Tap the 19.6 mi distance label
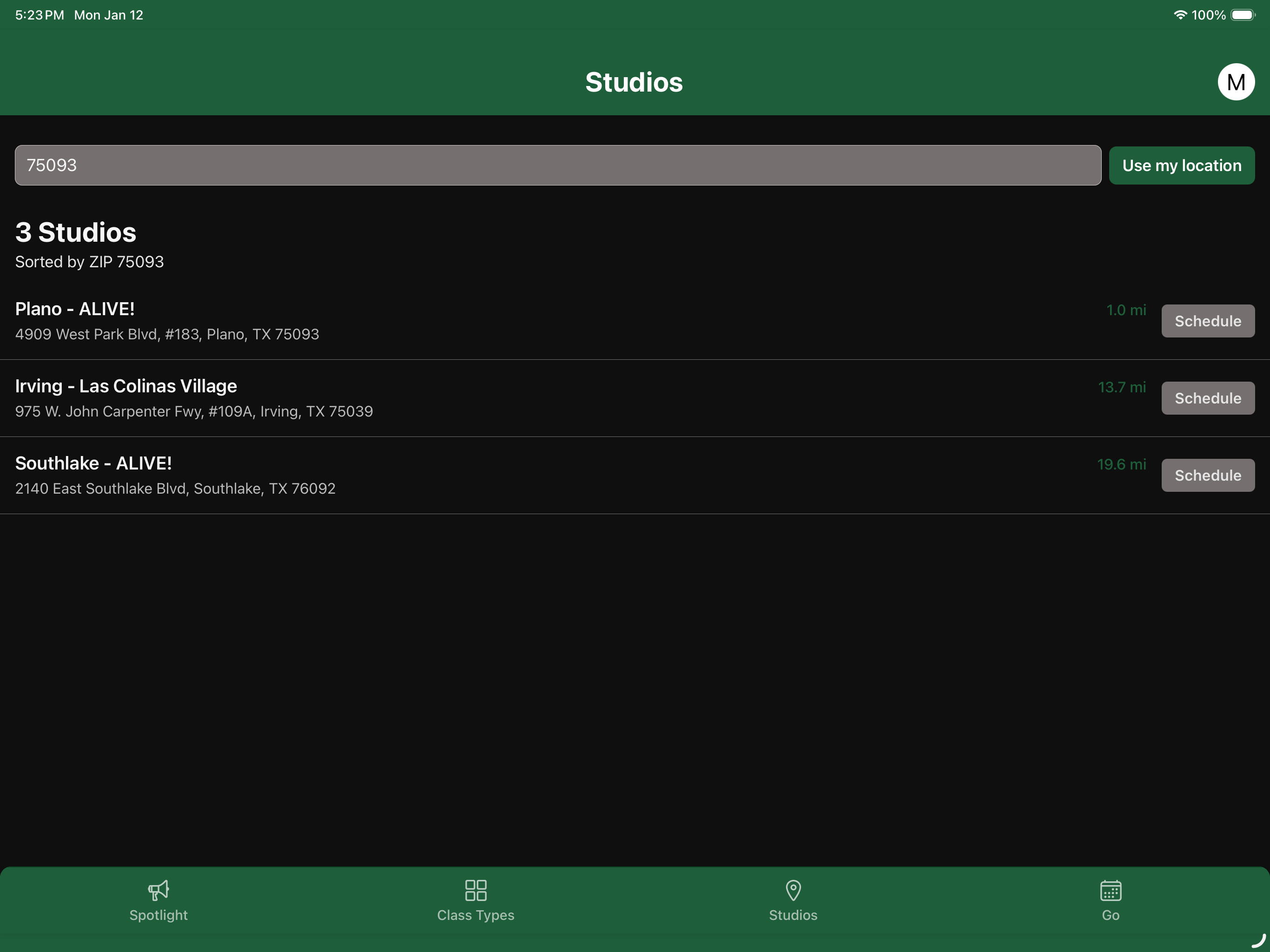This screenshot has height=952, width=1270. coord(1121,464)
